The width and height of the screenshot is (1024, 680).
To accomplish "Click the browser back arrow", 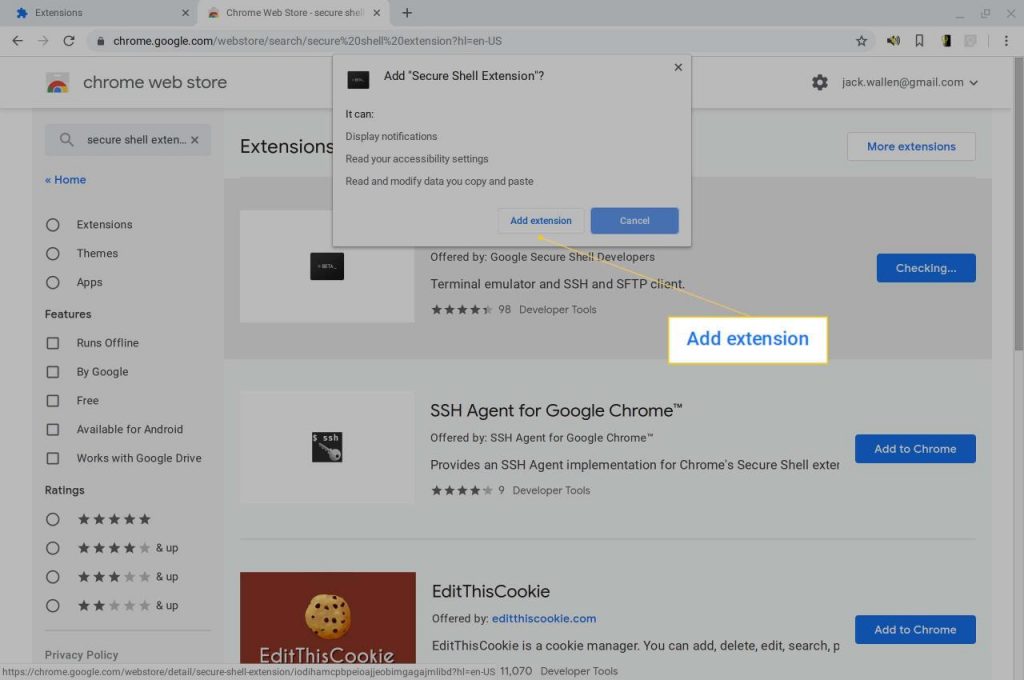I will tap(18, 40).
